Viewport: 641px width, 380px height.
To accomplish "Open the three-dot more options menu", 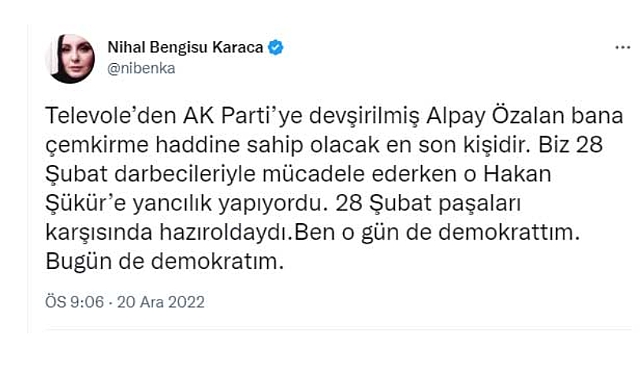I will [x=622, y=48].
